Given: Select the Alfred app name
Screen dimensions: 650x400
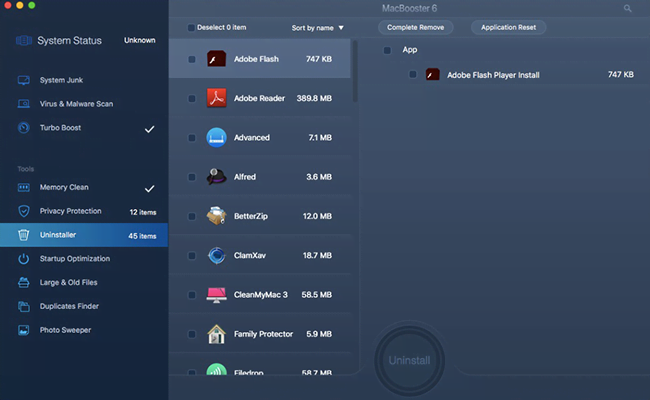Looking at the screenshot, I should coord(245,177).
